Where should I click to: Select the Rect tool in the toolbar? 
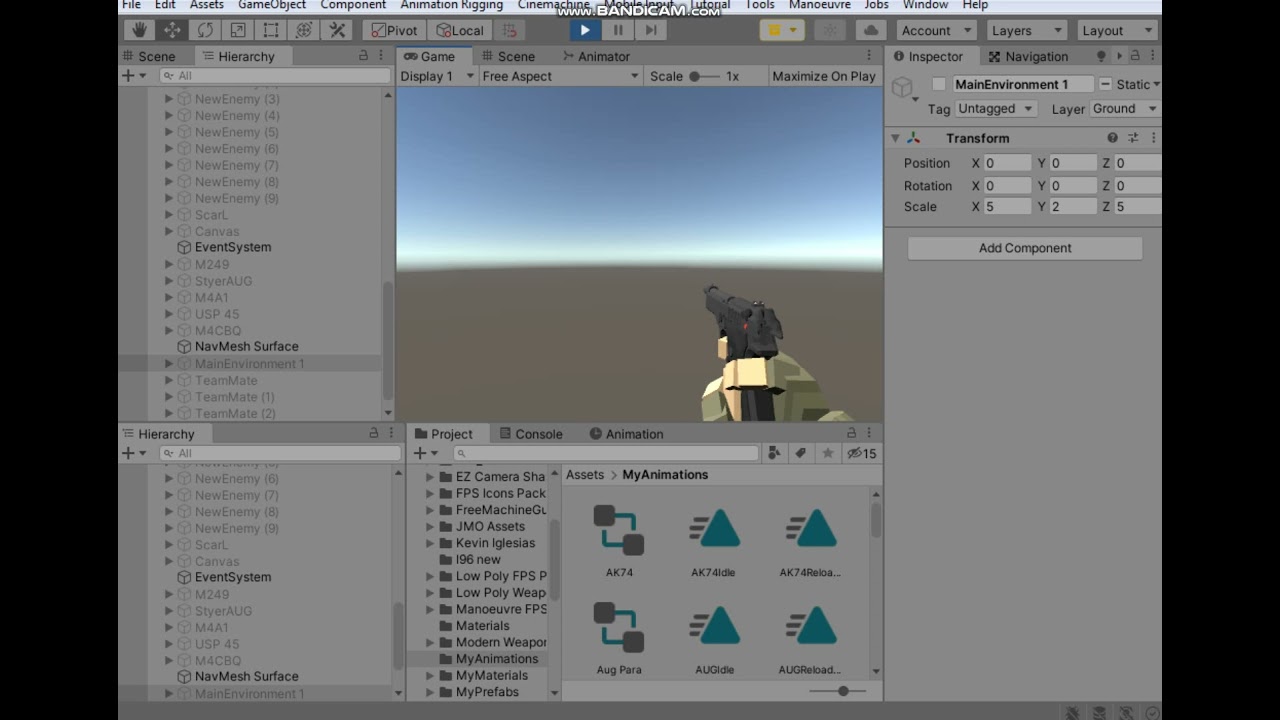point(271,30)
